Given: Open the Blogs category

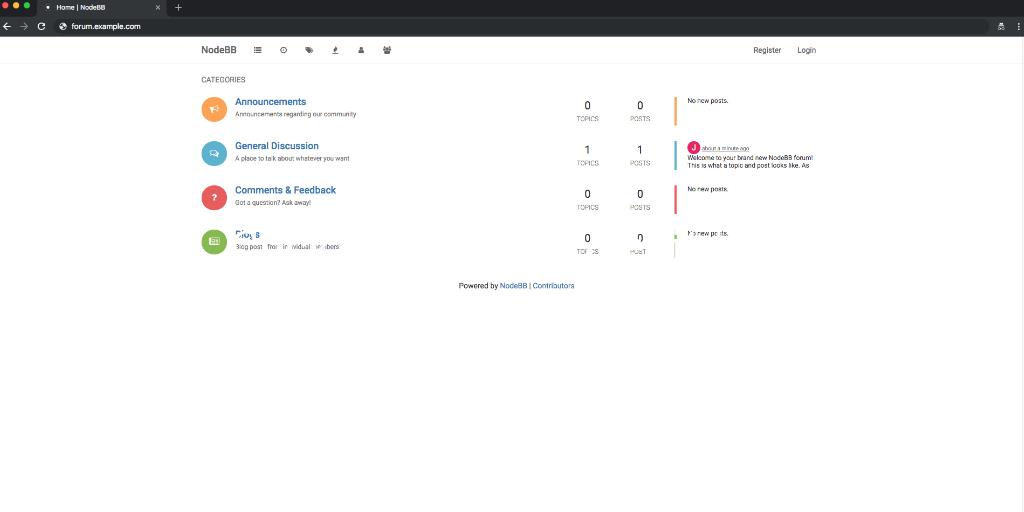Looking at the screenshot, I should click(248, 234).
